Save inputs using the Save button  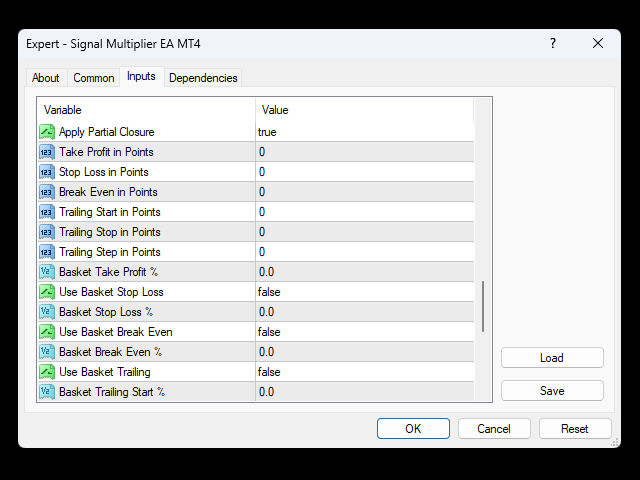[x=552, y=391]
